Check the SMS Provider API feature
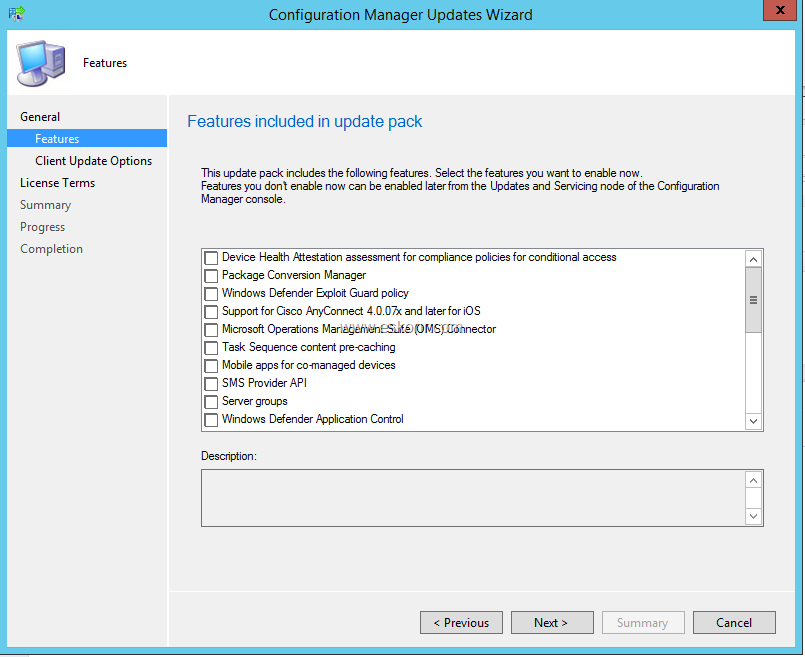This screenshot has width=805, height=657. pyautogui.click(x=211, y=384)
